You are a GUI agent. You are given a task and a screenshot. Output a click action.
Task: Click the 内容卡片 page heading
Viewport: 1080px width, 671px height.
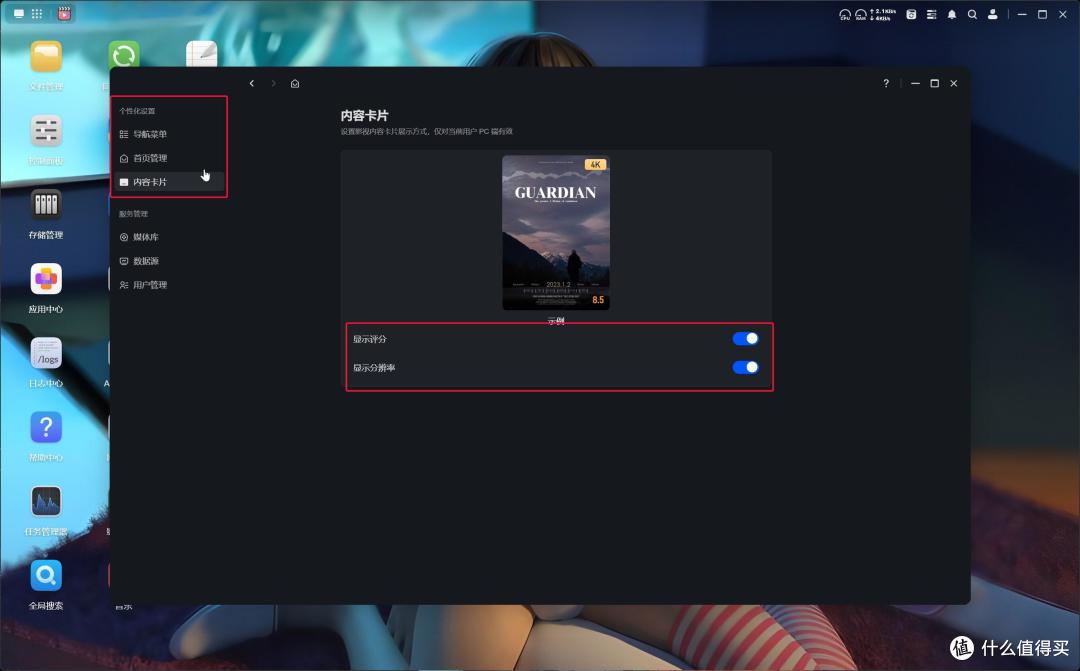tap(364, 116)
